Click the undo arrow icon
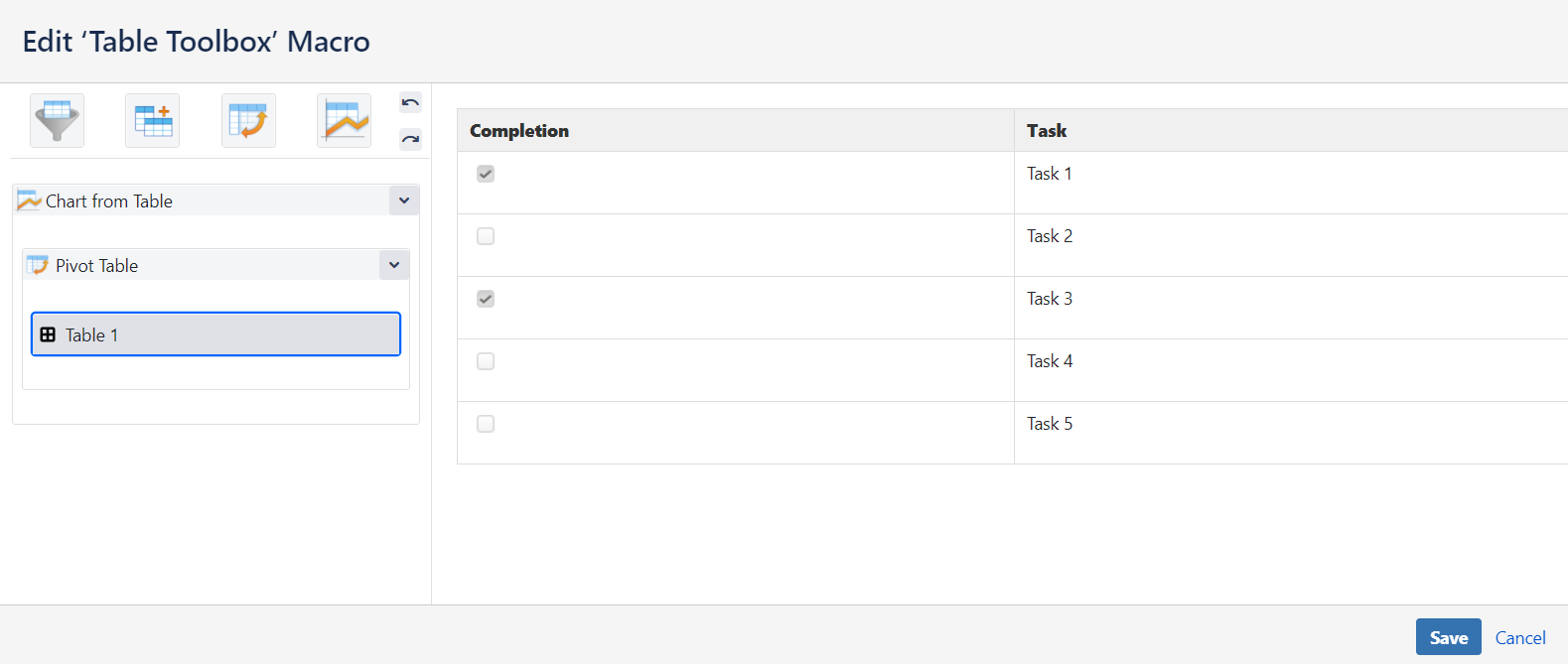1568x664 pixels. pos(409,101)
